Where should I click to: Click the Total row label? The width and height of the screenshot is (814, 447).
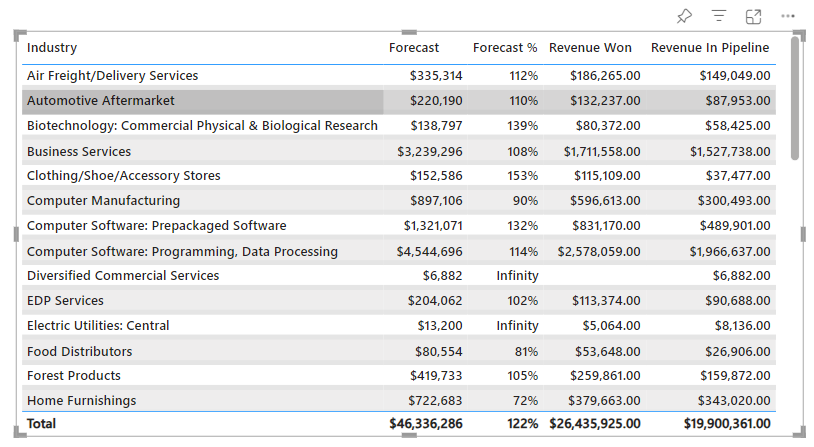click(x=42, y=424)
